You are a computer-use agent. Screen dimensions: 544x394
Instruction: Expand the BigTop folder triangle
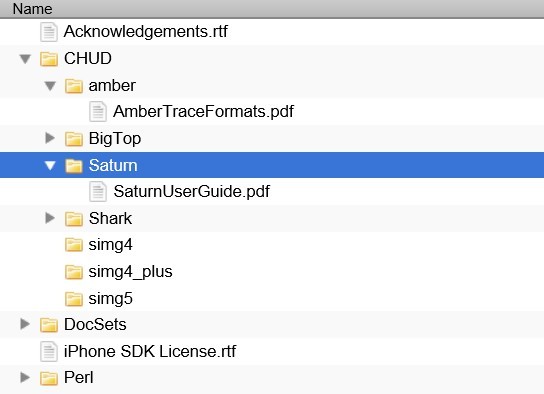[x=50, y=138]
